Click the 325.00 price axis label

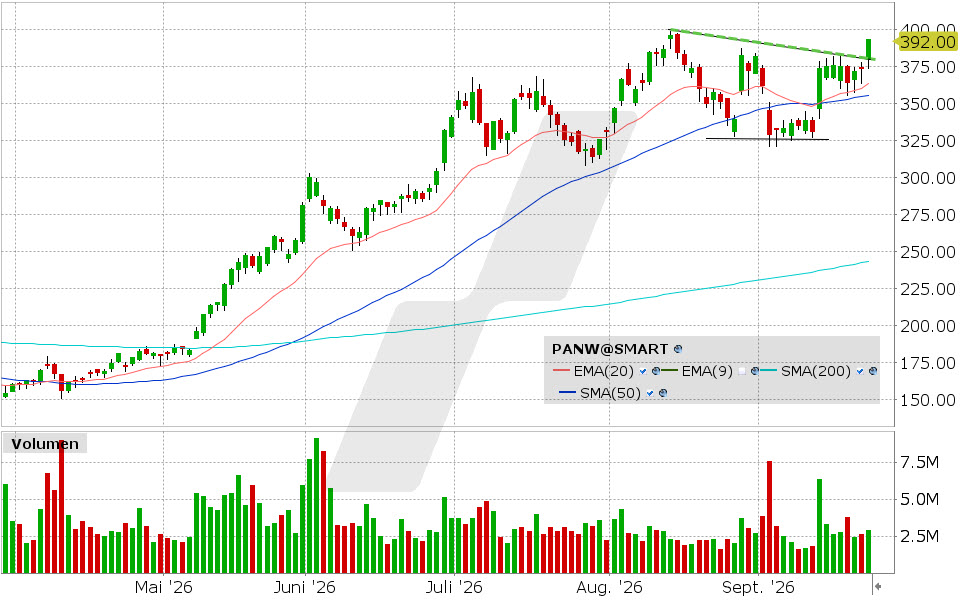coord(928,141)
